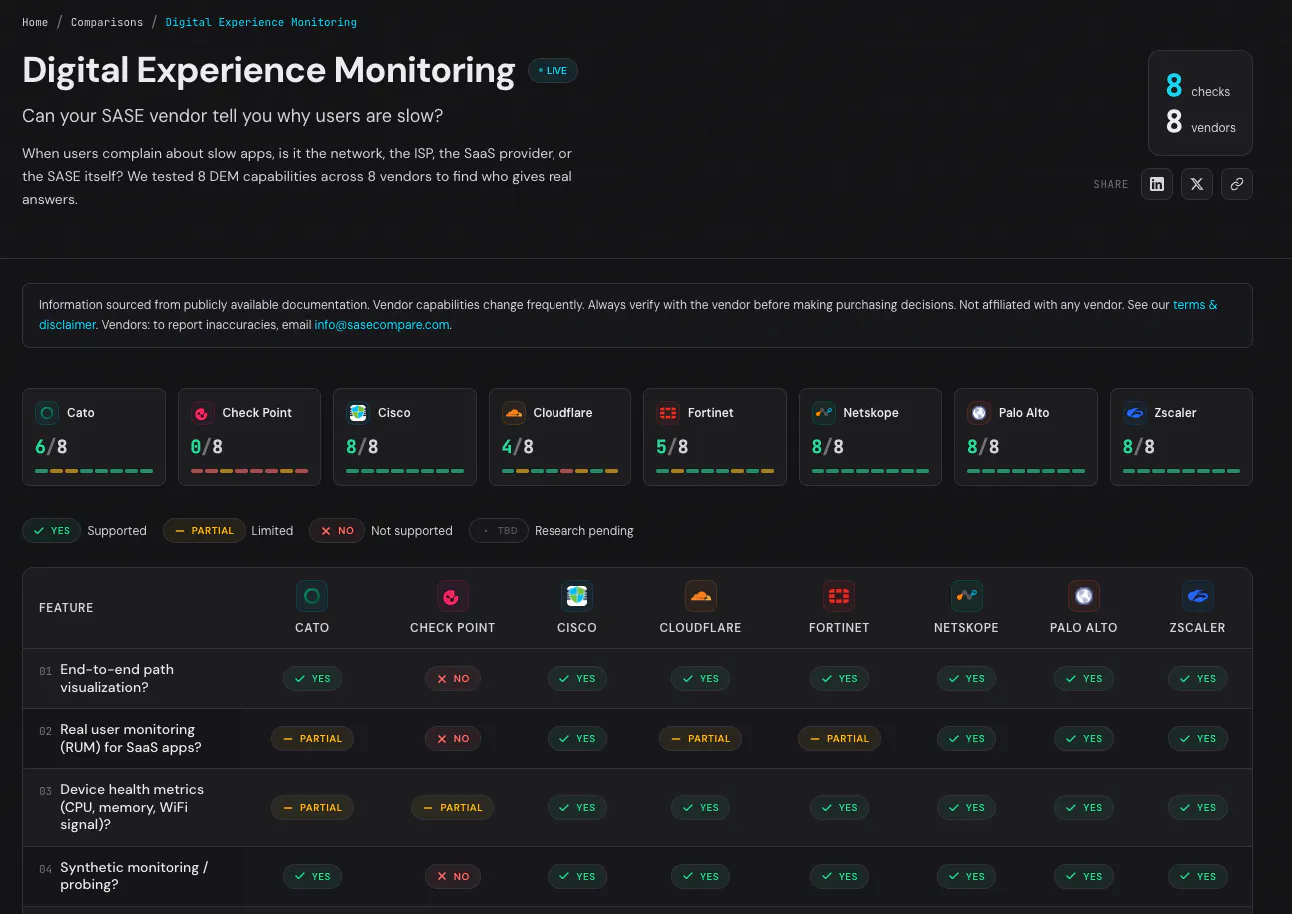Viewport: 1292px width, 914px height.
Task: Click Cisco's YES badge for end-to-end path
Action: point(577,678)
